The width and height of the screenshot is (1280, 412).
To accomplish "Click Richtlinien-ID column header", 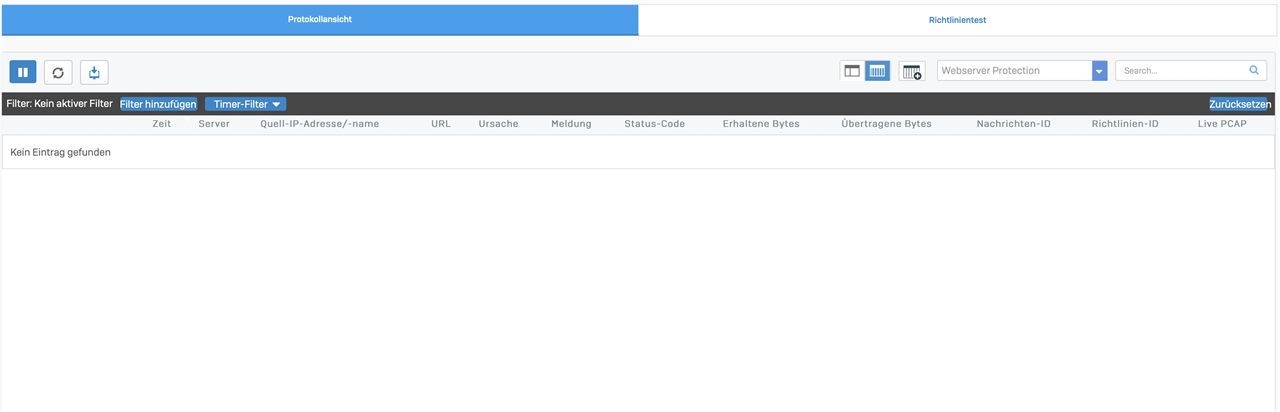I will (x=1125, y=124).
